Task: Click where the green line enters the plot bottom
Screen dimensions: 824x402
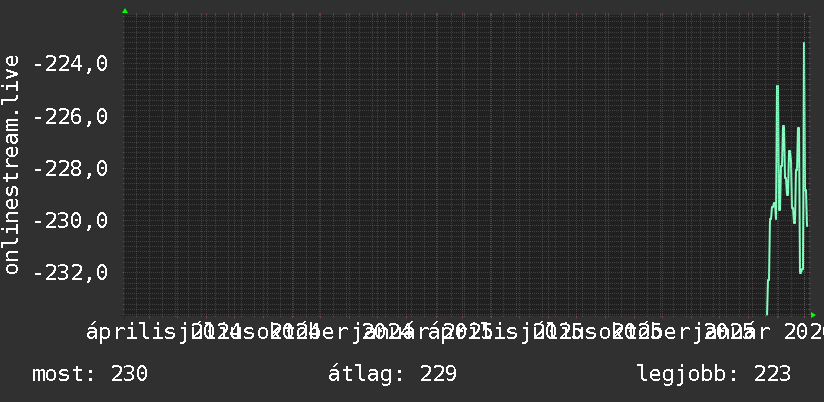Action: click(x=767, y=314)
